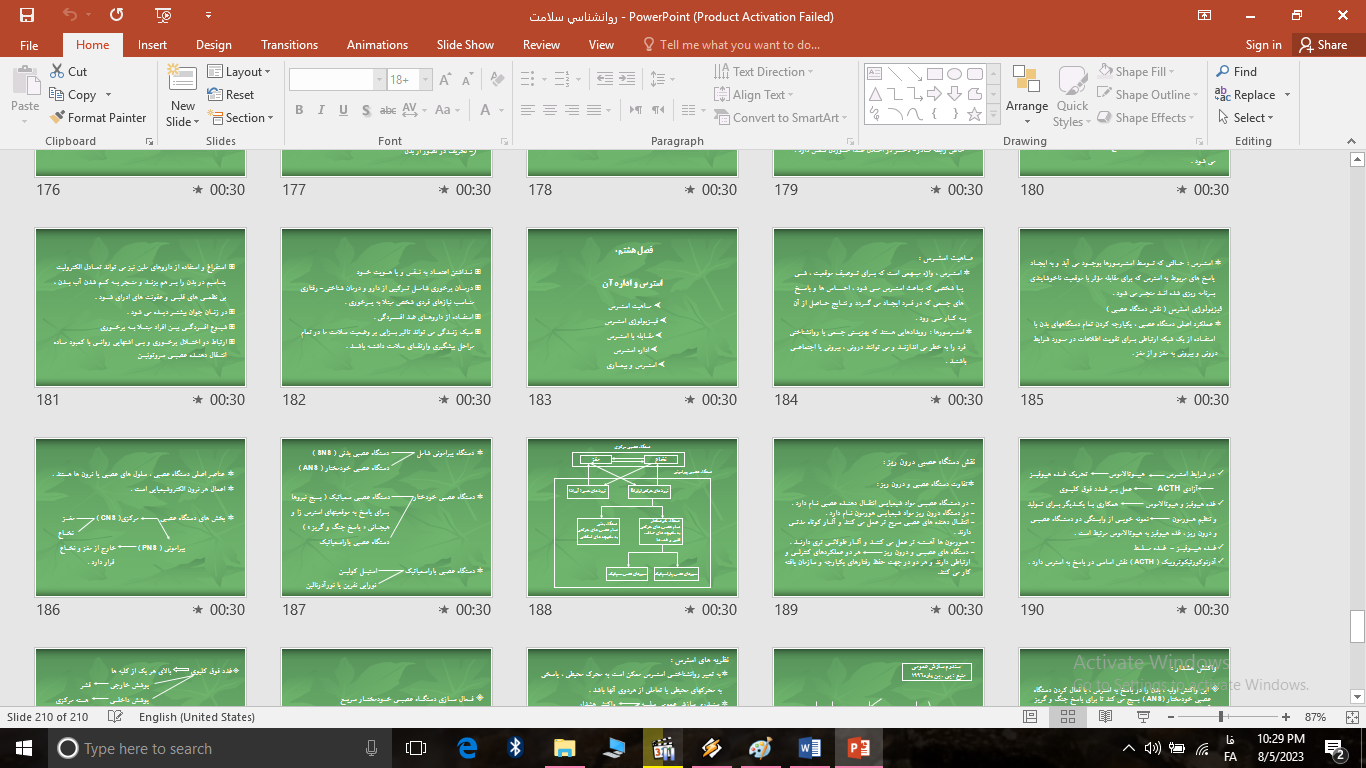Click the New Slide icon

pyautogui.click(x=182, y=85)
